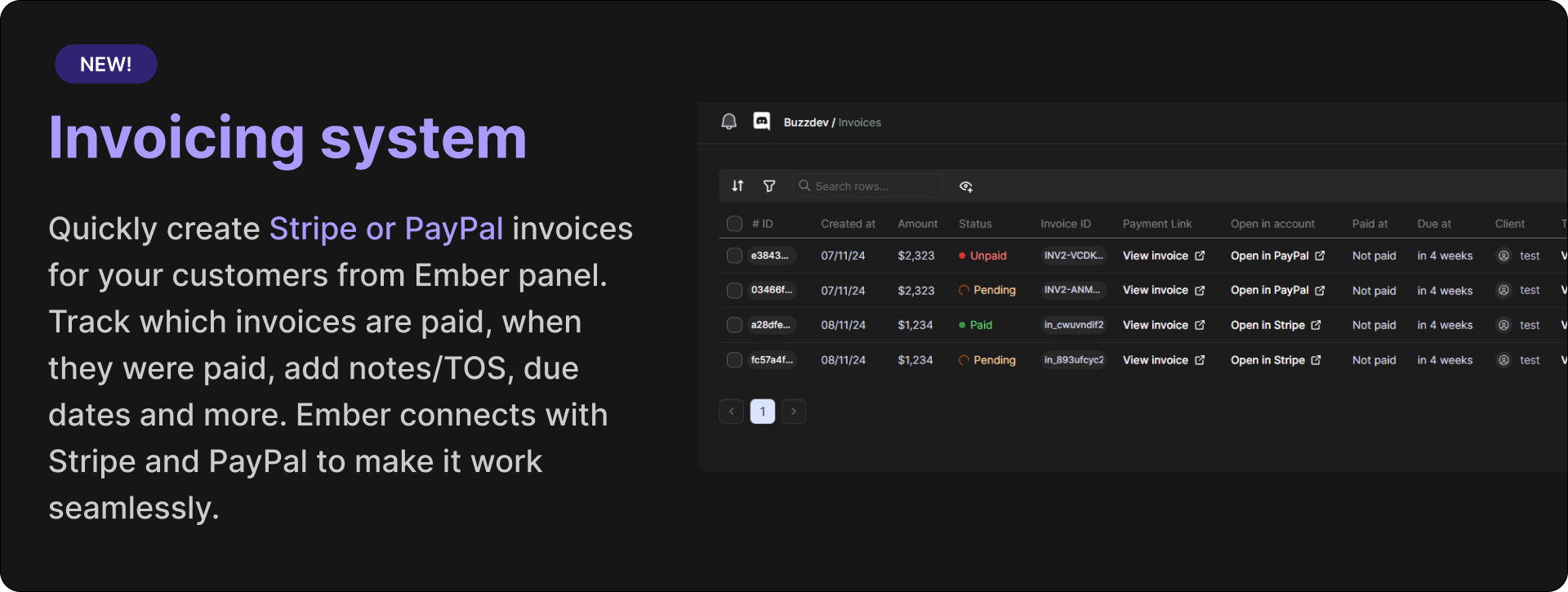Check the box for invoice e3843
This screenshot has width=1568, height=592.
[x=734, y=256]
